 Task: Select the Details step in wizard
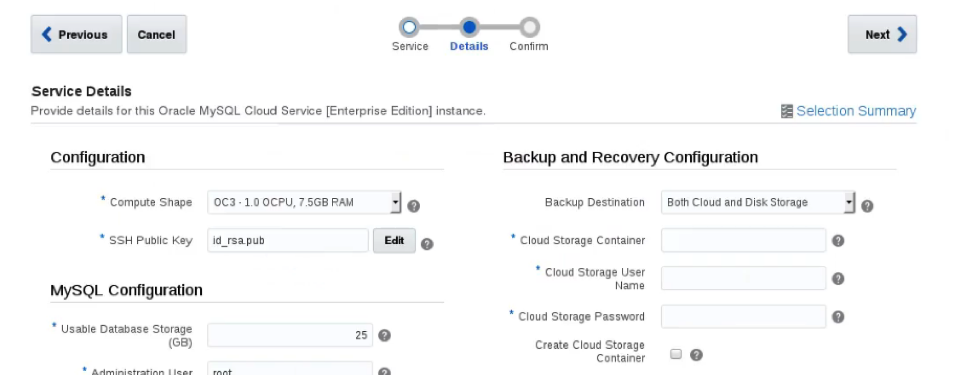pos(469,27)
